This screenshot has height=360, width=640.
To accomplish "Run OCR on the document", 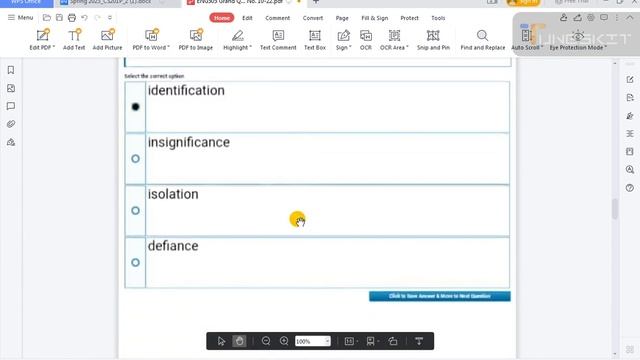I will tap(366, 40).
